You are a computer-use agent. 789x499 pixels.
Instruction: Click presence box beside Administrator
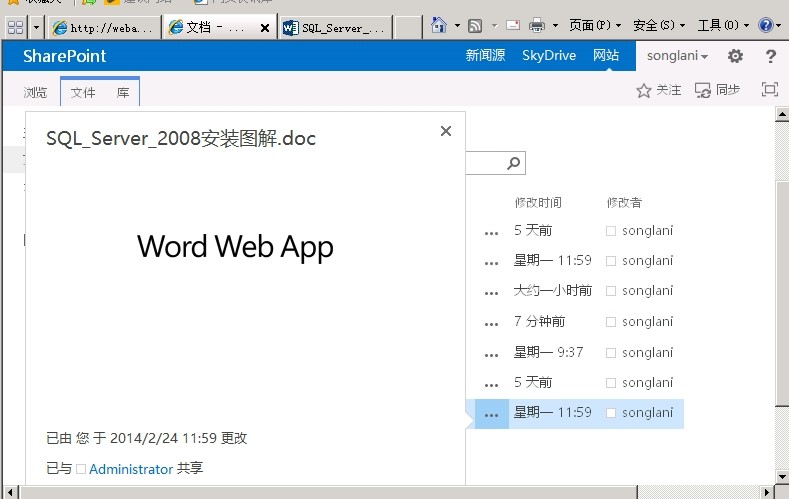pyautogui.click(x=81, y=469)
